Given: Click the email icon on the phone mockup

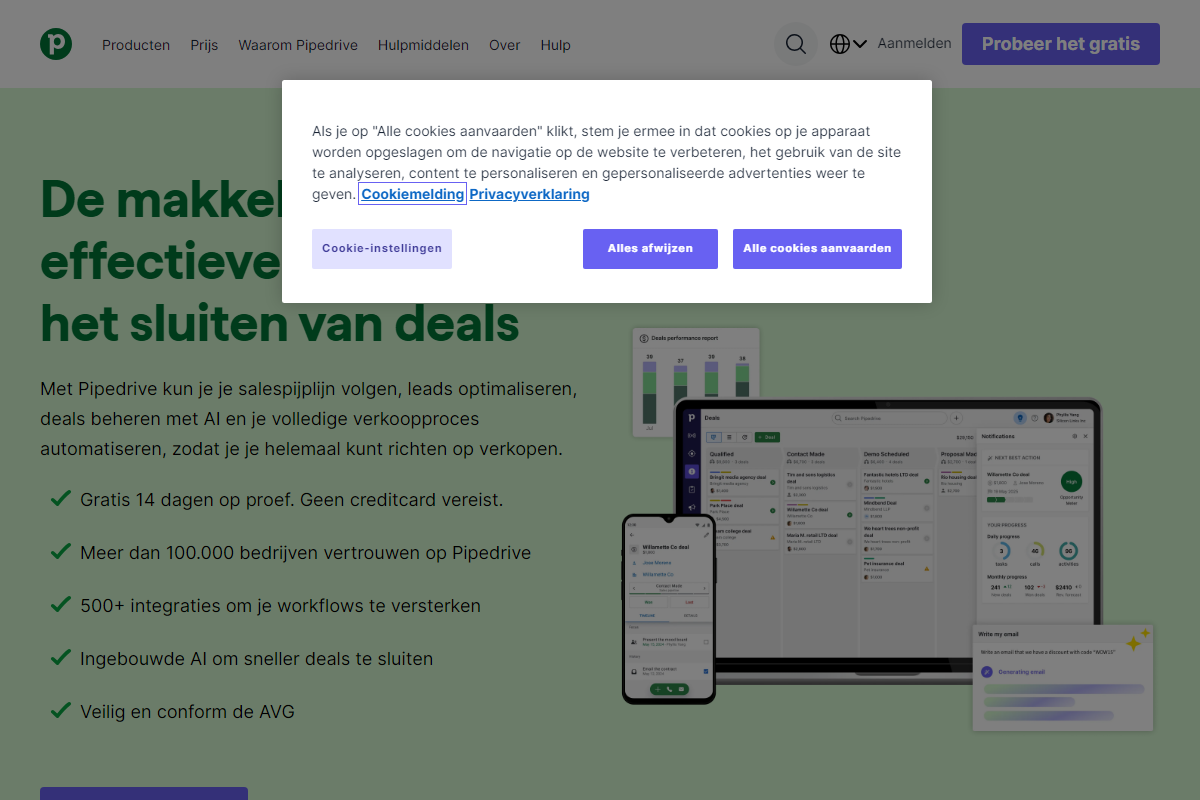Looking at the screenshot, I should click(x=681, y=689).
